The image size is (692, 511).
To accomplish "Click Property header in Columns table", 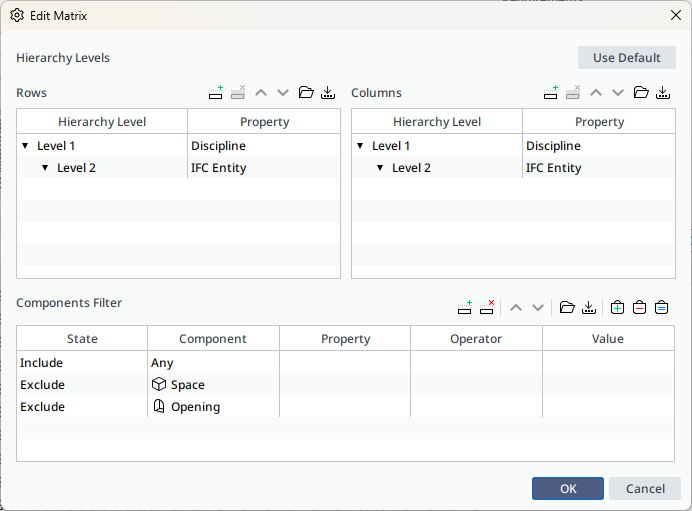I will [599, 121].
